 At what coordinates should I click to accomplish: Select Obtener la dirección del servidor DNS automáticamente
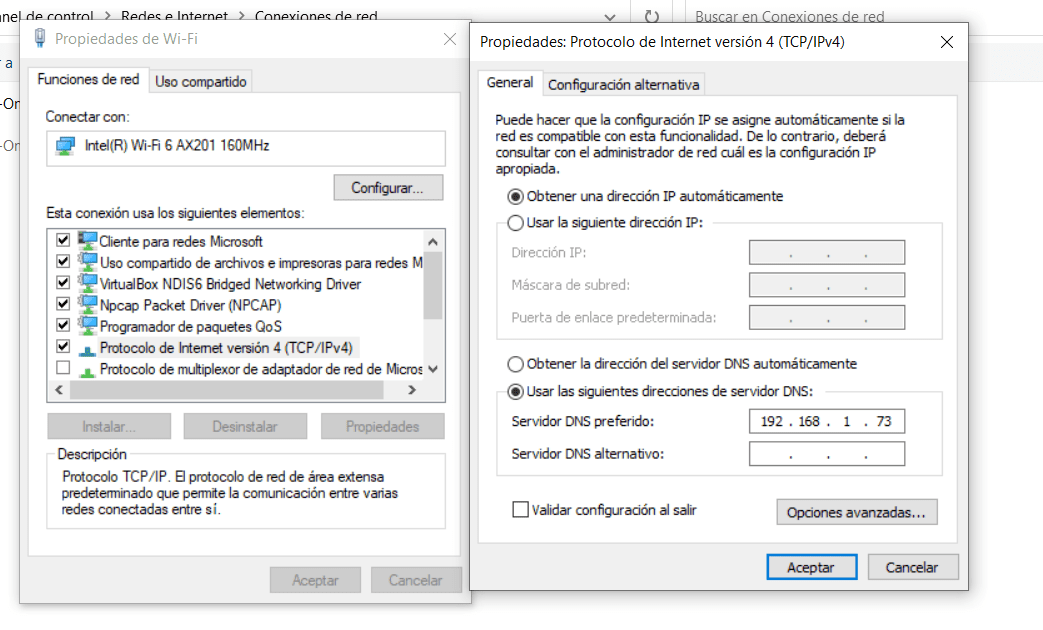click(x=515, y=364)
